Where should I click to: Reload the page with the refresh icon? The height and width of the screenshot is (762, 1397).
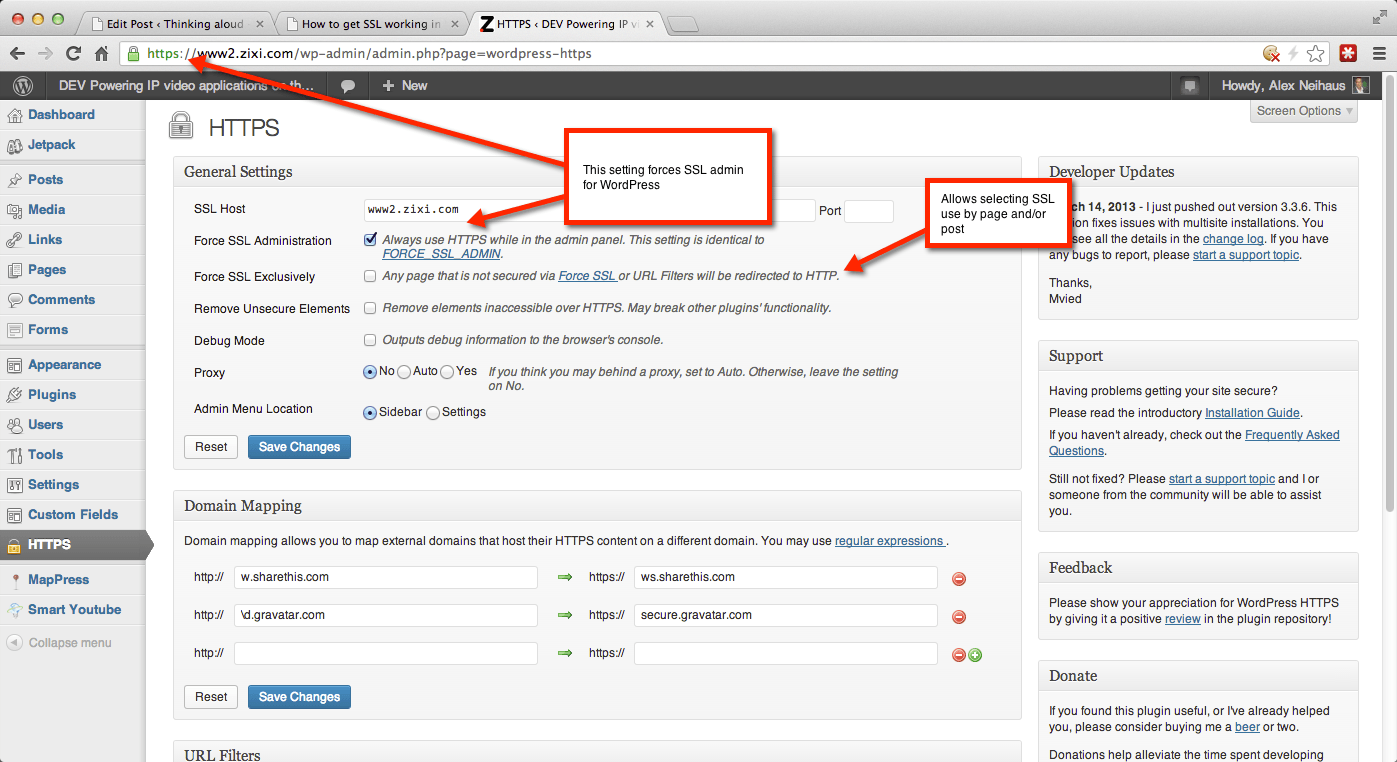pyautogui.click(x=73, y=54)
